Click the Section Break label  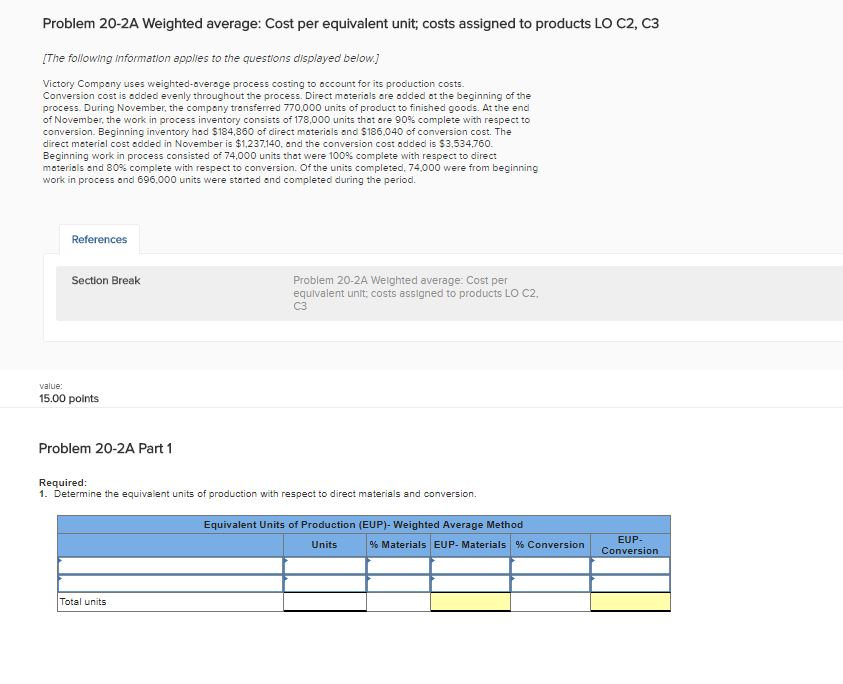coord(105,280)
